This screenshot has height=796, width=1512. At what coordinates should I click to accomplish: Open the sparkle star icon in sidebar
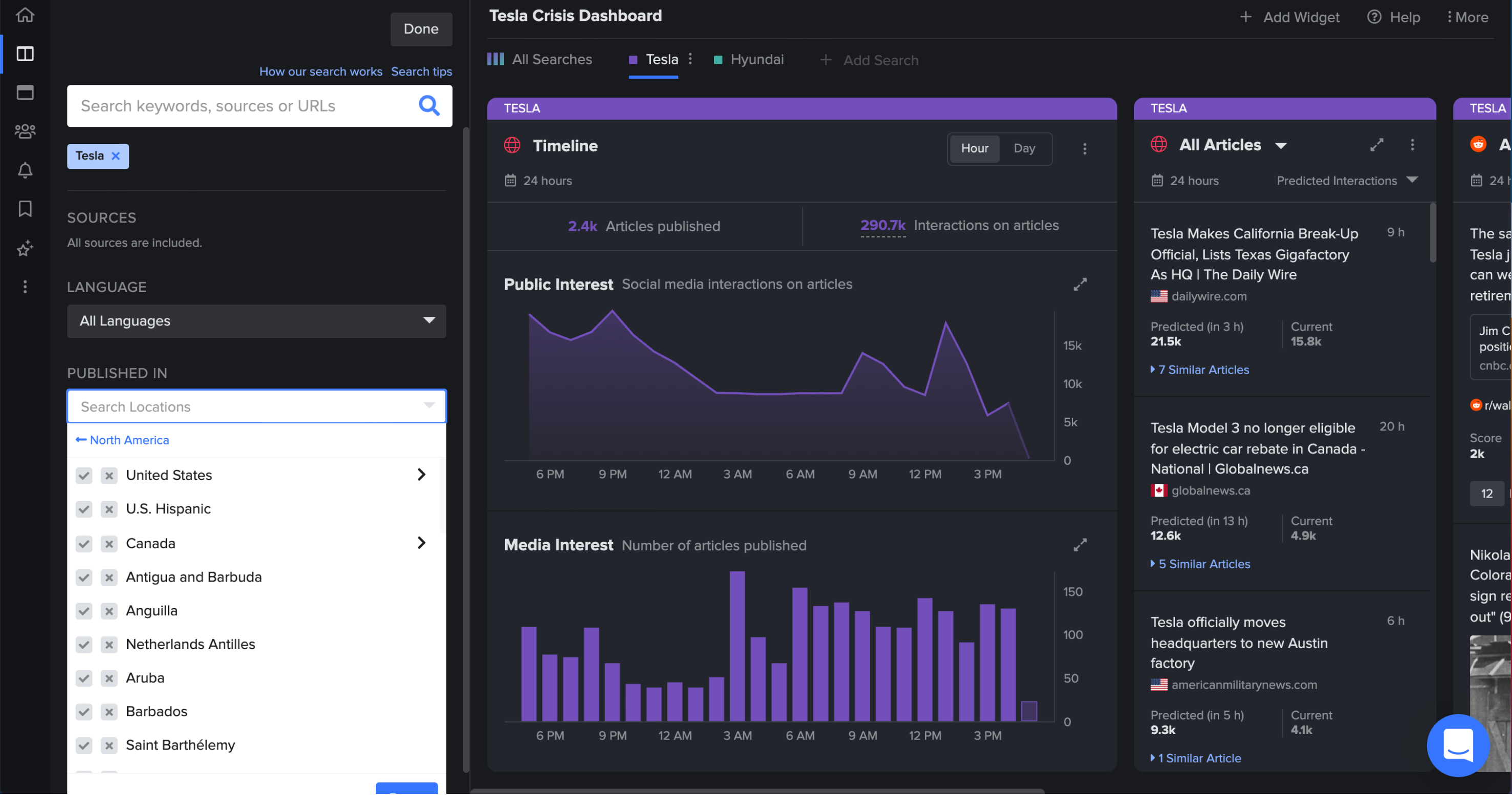[x=25, y=249]
